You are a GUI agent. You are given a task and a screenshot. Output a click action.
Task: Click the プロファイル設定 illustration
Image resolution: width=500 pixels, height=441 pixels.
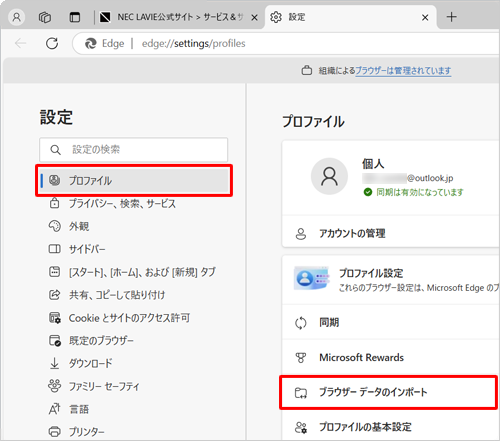(312, 278)
